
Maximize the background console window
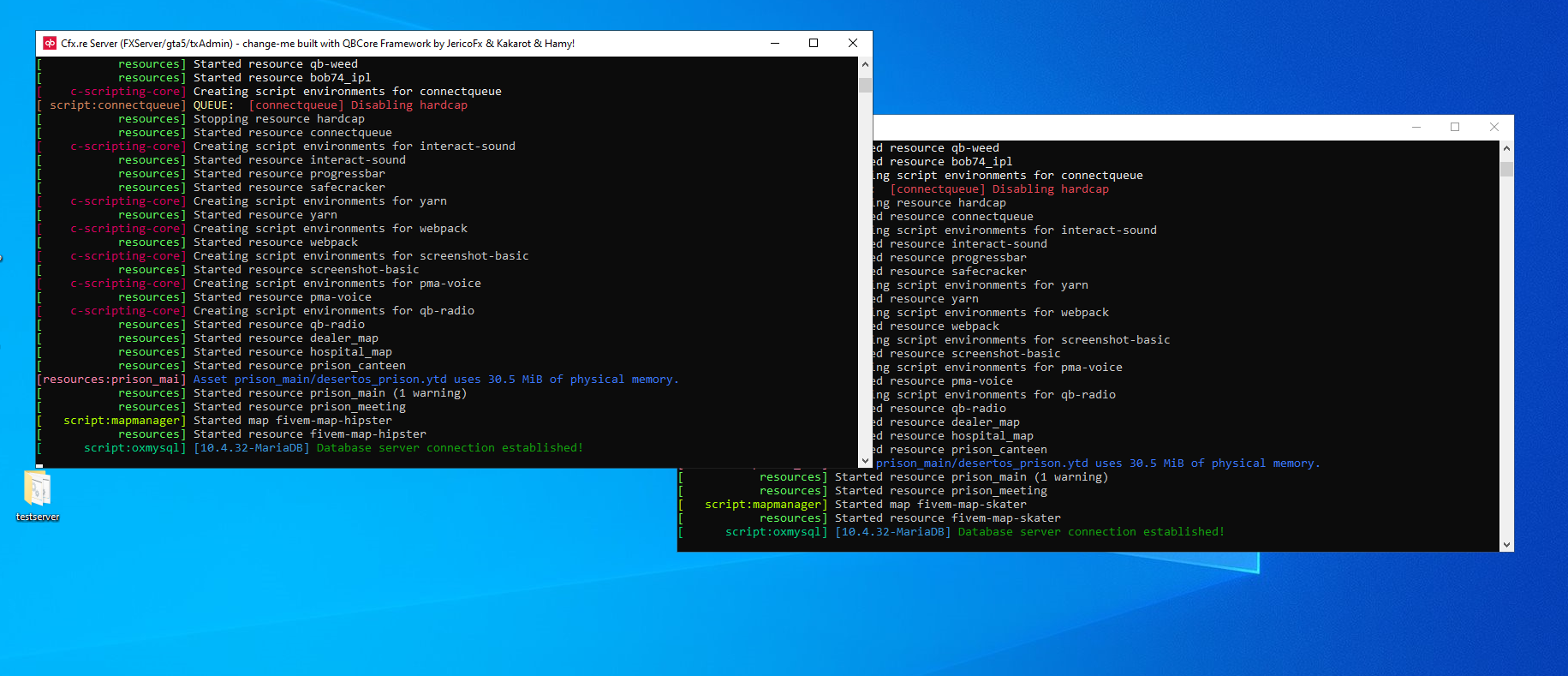point(1455,127)
